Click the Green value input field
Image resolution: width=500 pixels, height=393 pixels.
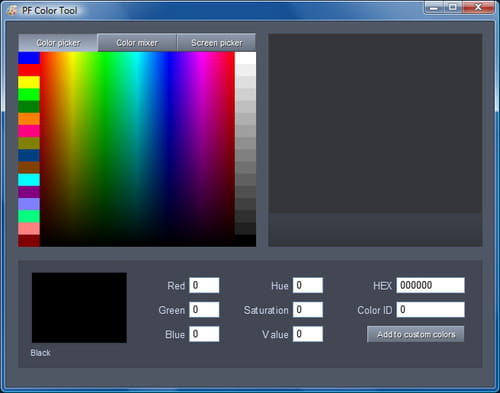[204, 310]
